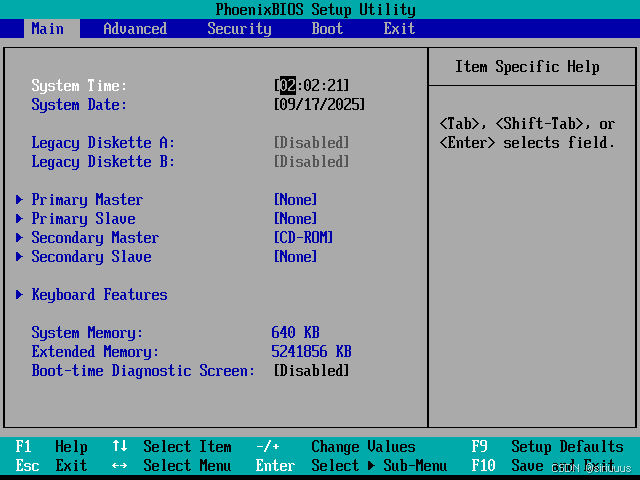Click Primary Slave value None

296,219
